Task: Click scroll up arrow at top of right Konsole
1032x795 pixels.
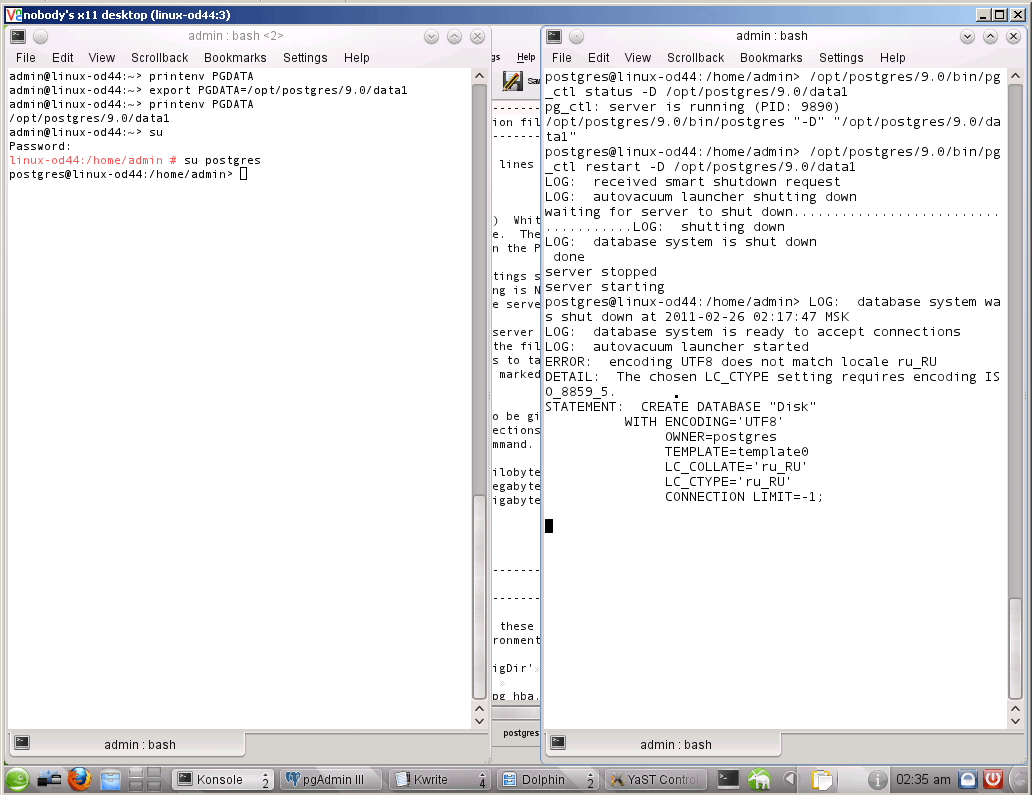Action: point(1016,76)
